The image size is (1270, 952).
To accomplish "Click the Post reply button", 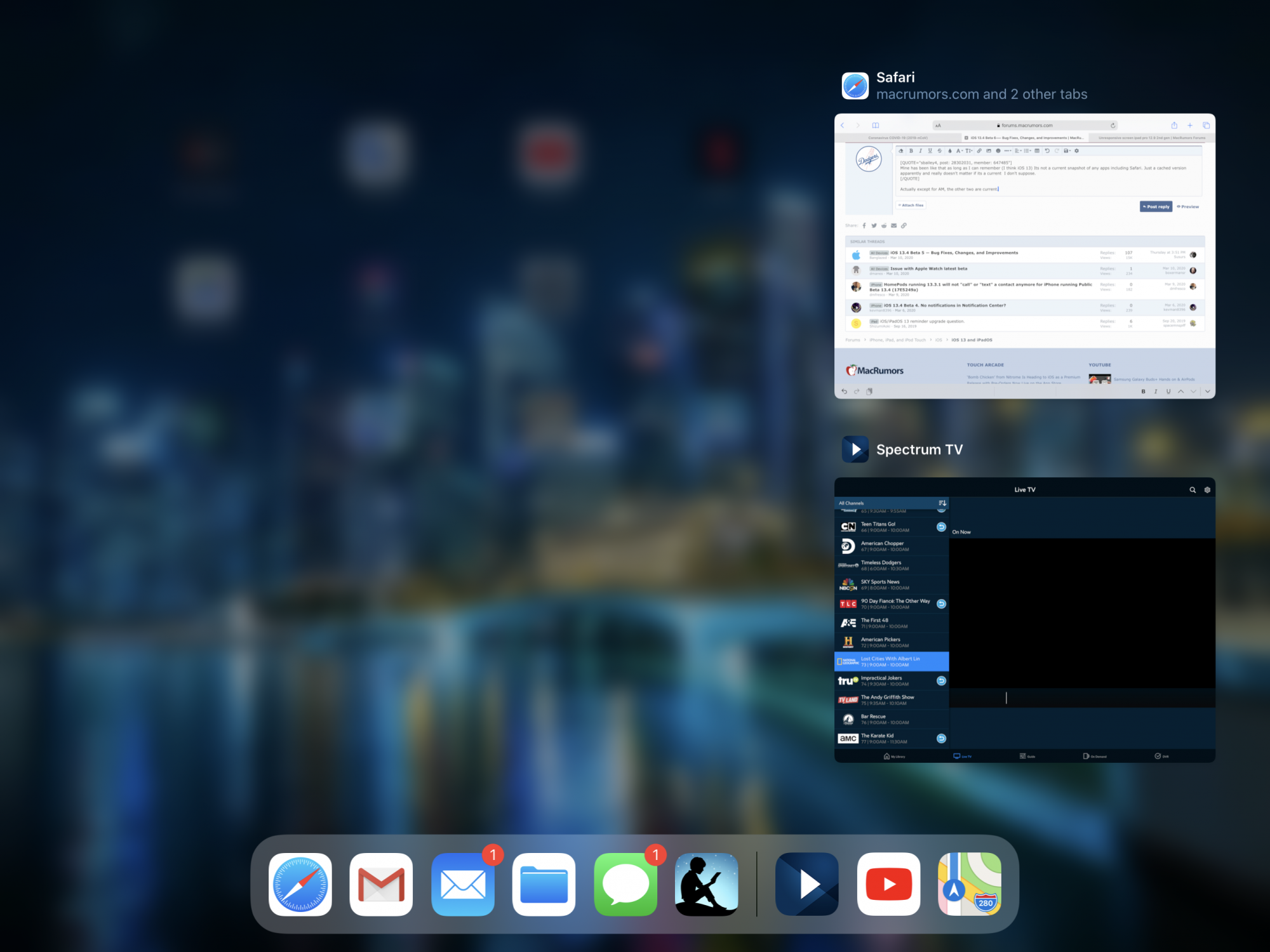I will [x=1156, y=207].
